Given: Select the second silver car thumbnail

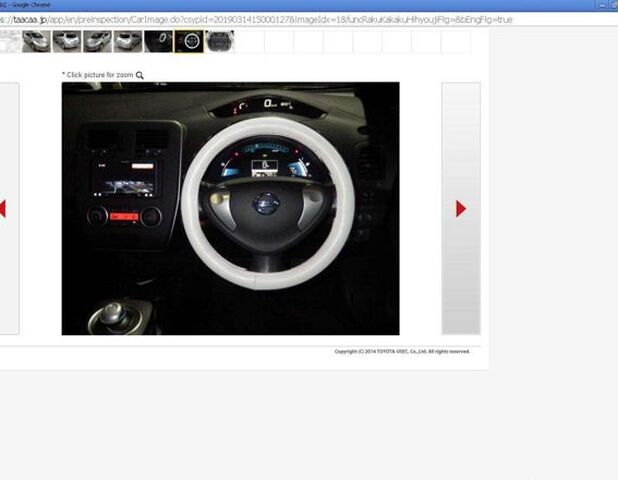Looking at the screenshot, I should (x=67, y=41).
